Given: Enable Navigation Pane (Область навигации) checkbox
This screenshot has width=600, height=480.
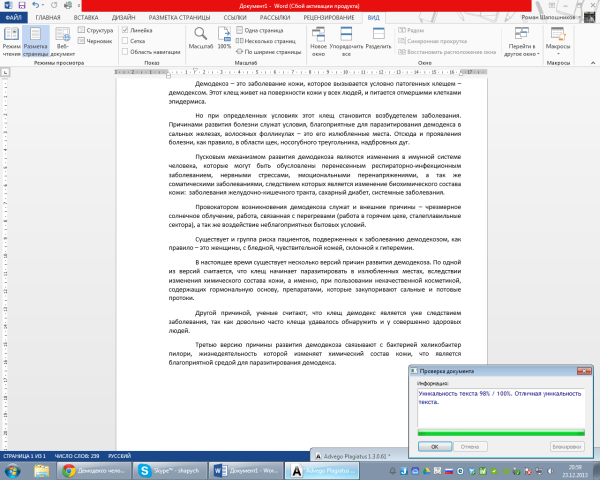Looking at the screenshot, I should [125, 51].
